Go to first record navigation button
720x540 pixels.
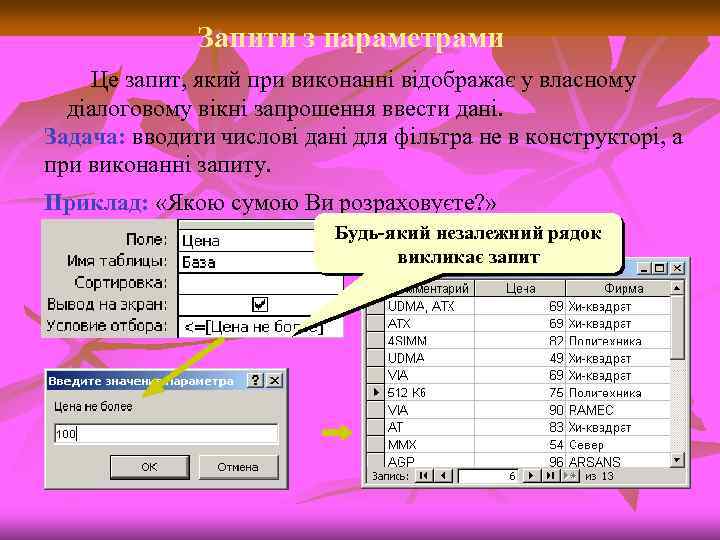pyautogui.click(x=423, y=476)
